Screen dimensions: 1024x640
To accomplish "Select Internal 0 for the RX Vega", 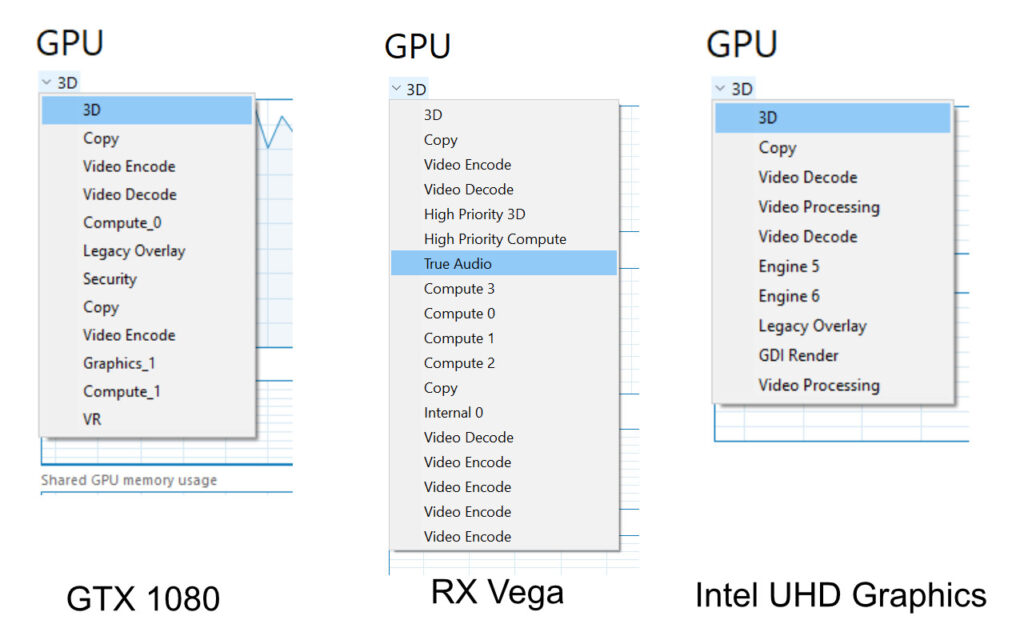I will [x=454, y=412].
